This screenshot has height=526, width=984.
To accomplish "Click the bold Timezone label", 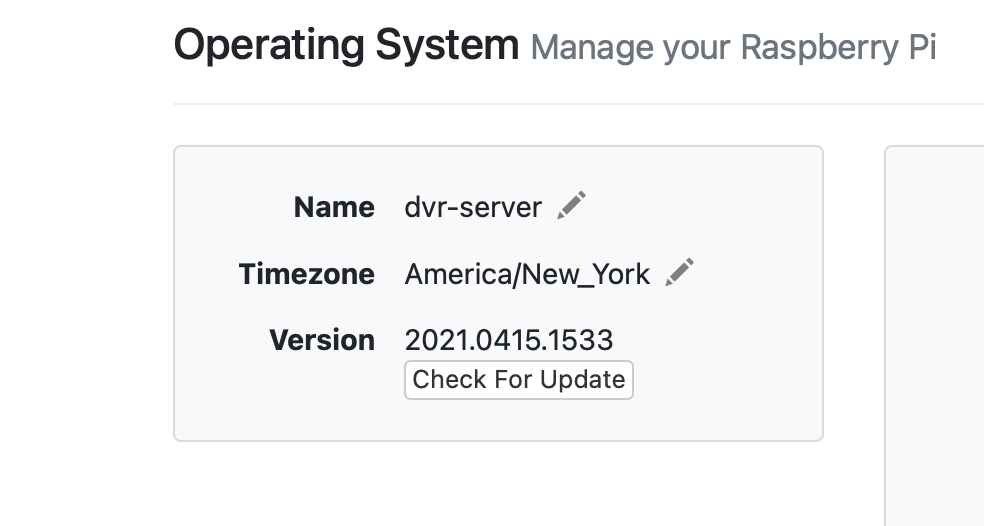I will click(x=306, y=274).
